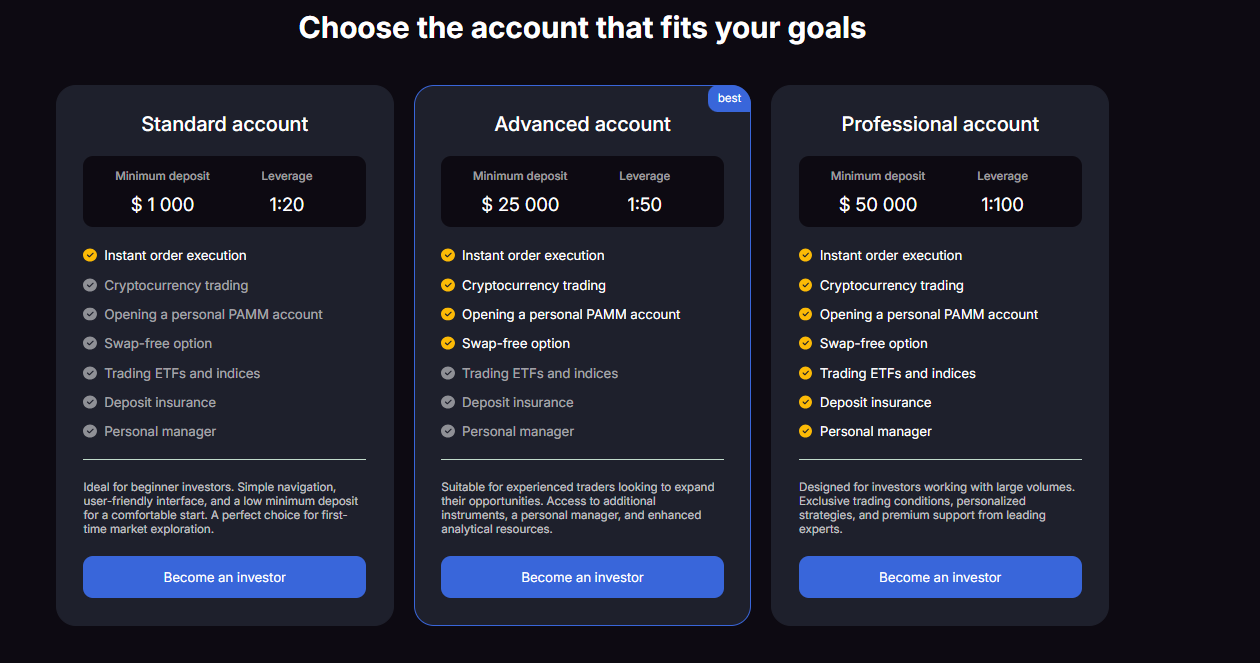Click yellow checkmark beside Advanced Swap-free option
The image size is (1260, 663).
point(448,343)
